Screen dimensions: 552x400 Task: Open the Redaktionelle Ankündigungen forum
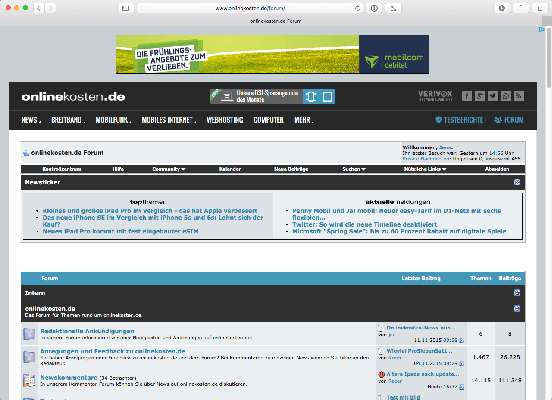pyautogui.click(x=87, y=331)
